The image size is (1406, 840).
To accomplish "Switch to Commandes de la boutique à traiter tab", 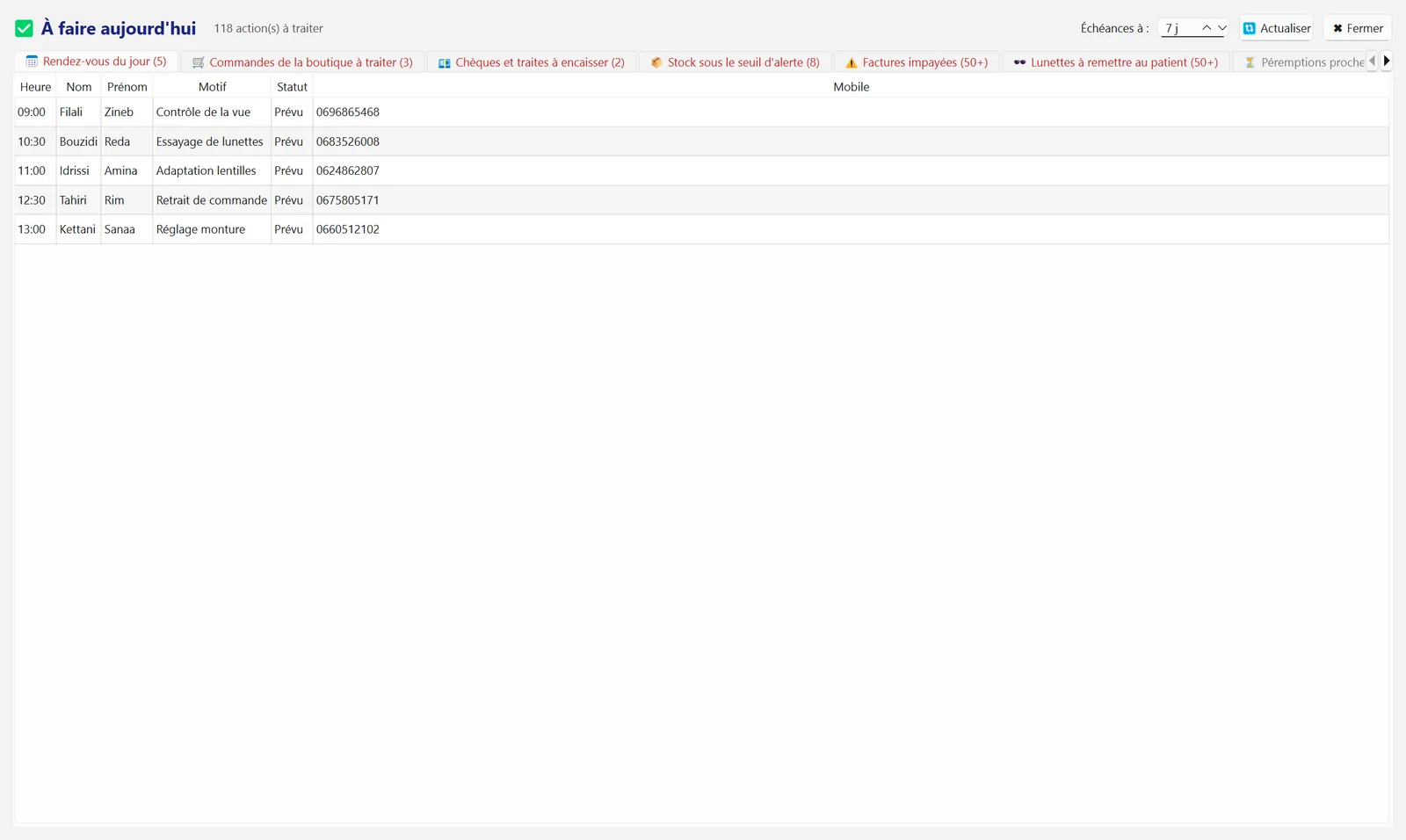I will [x=302, y=62].
